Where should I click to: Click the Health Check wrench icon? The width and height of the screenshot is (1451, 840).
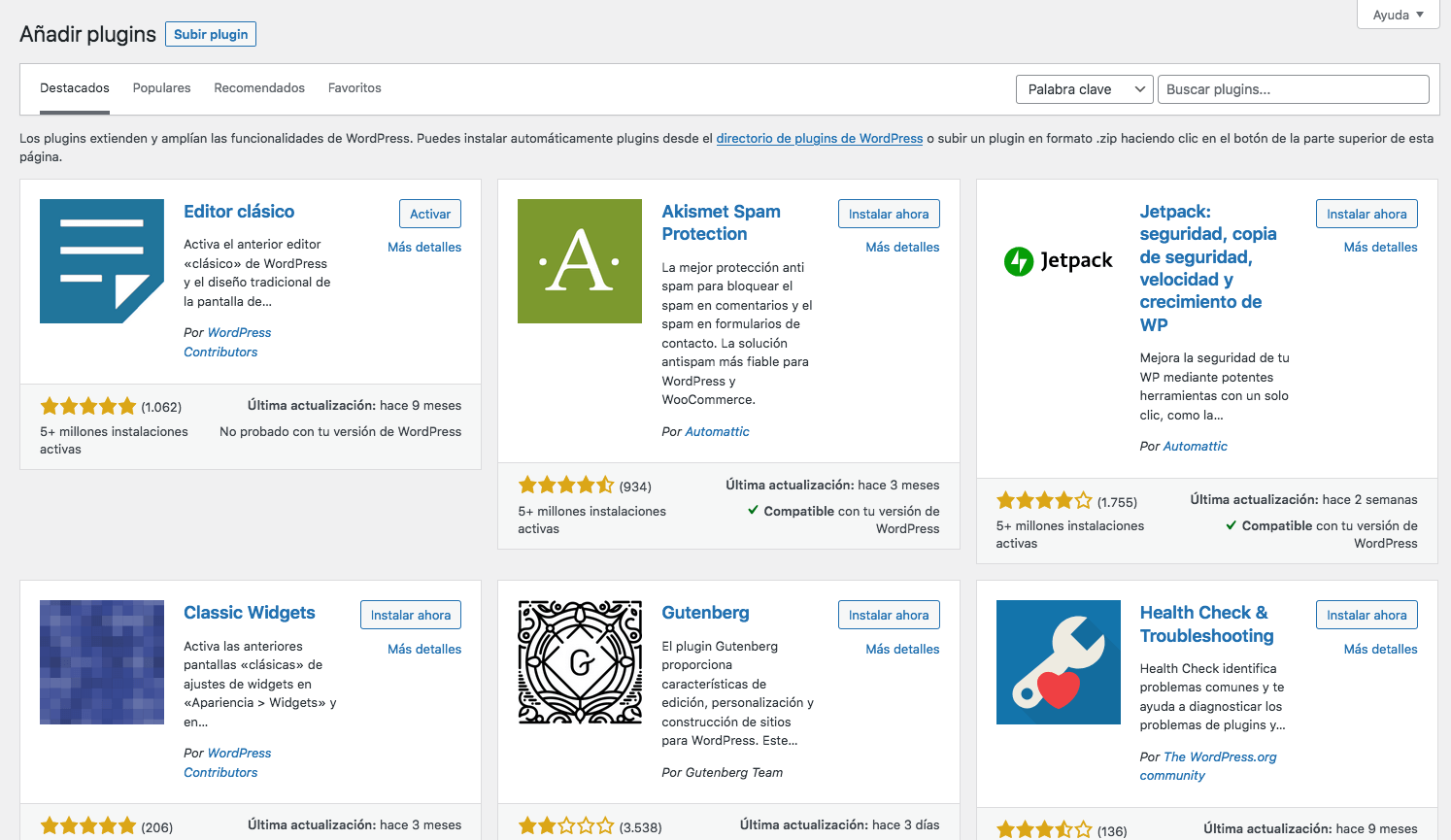1058,662
